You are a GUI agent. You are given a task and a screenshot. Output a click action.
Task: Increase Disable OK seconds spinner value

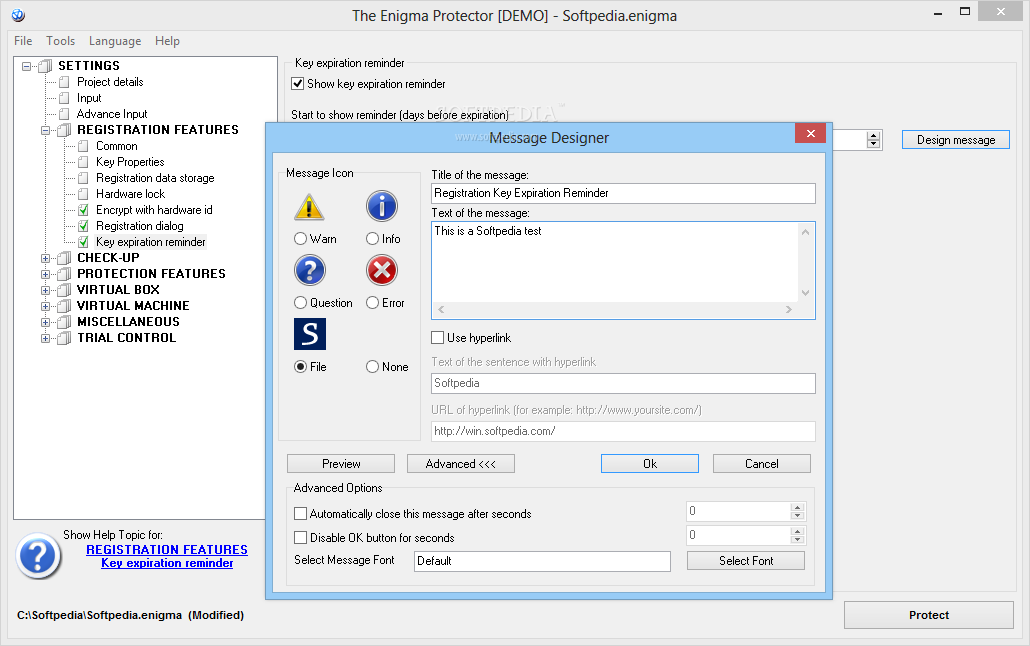pyautogui.click(x=797, y=531)
